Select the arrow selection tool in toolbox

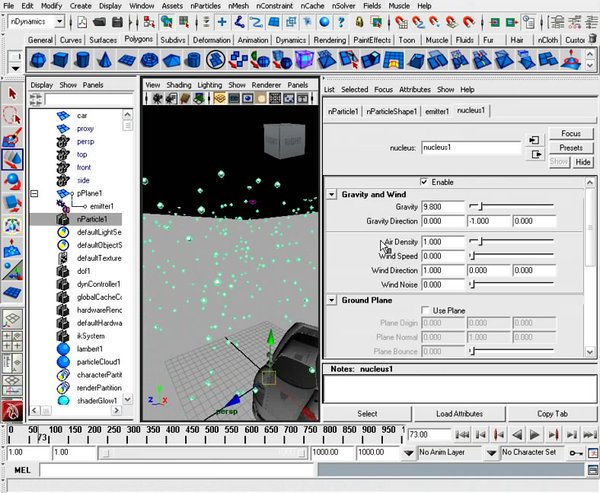[12, 93]
